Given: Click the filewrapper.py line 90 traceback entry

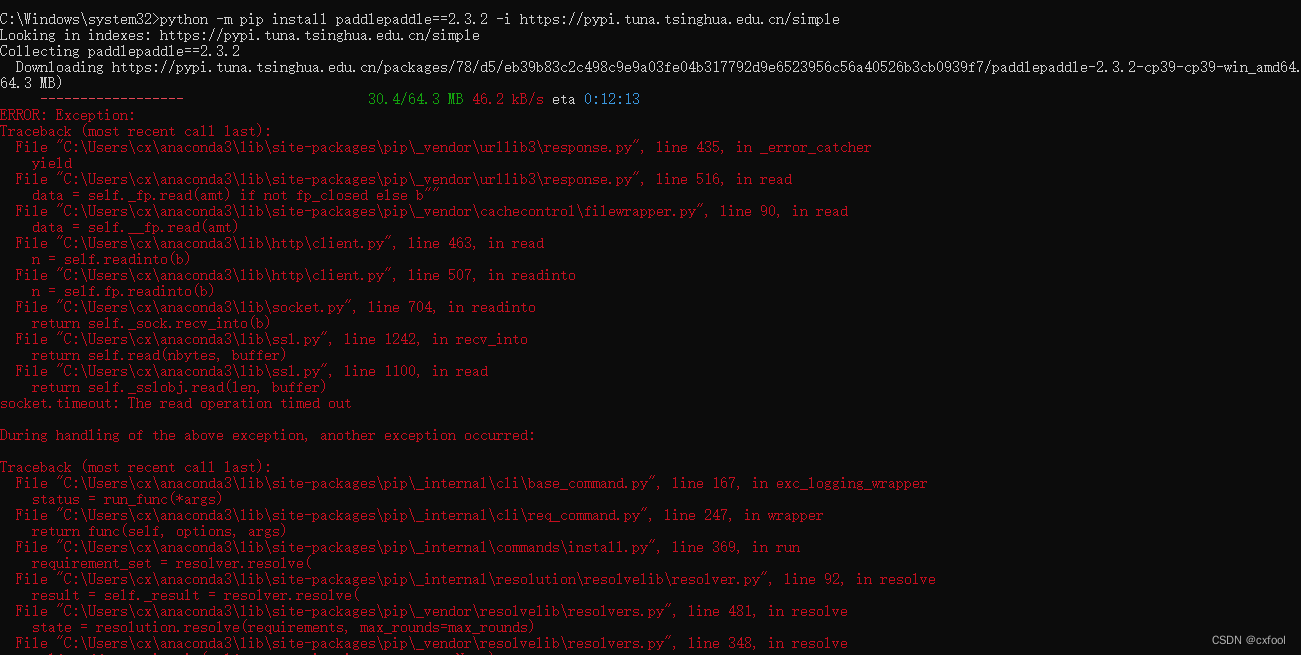Looking at the screenshot, I should tap(430, 211).
